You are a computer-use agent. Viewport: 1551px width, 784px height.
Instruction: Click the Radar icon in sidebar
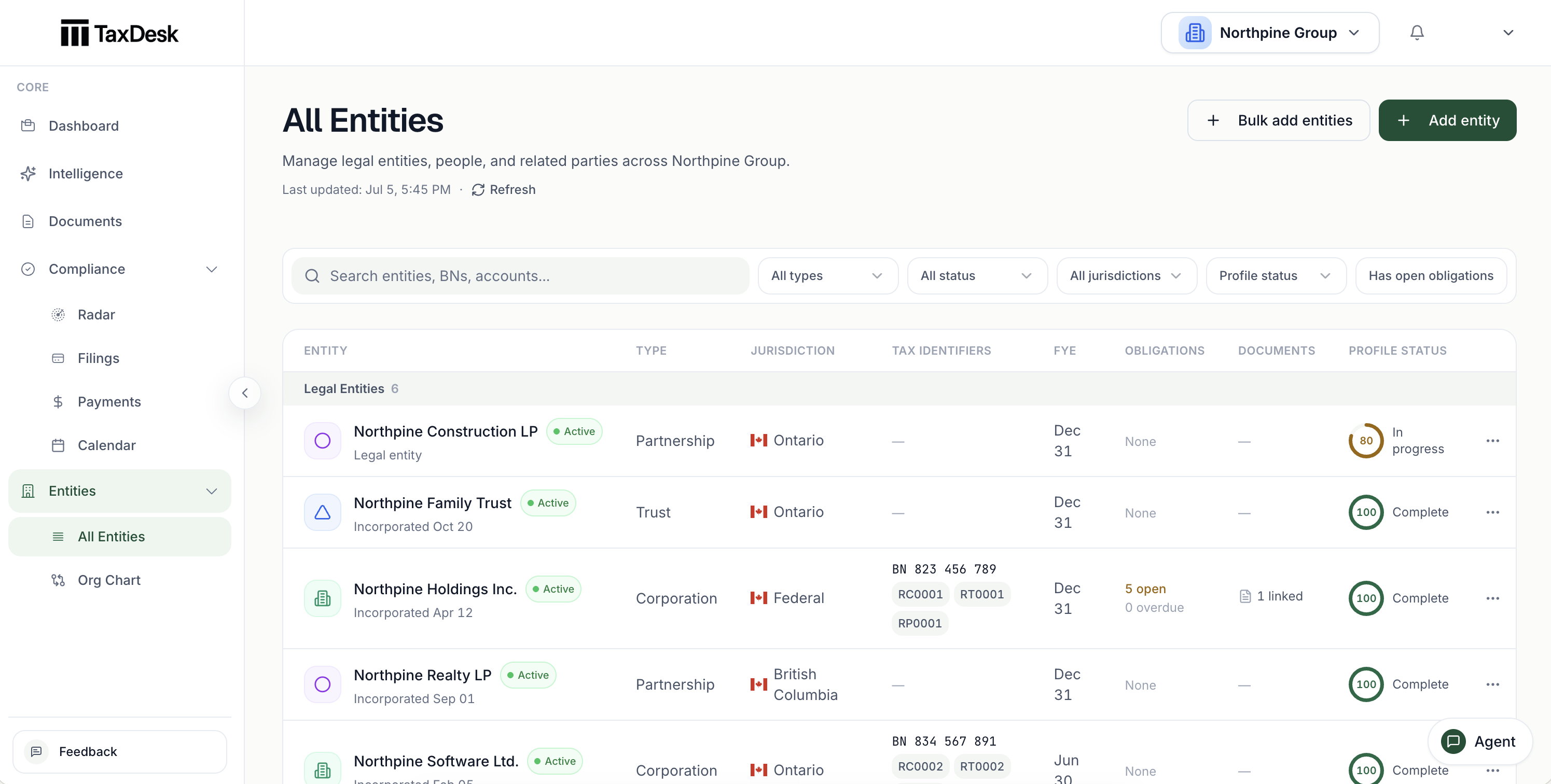point(58,315)
